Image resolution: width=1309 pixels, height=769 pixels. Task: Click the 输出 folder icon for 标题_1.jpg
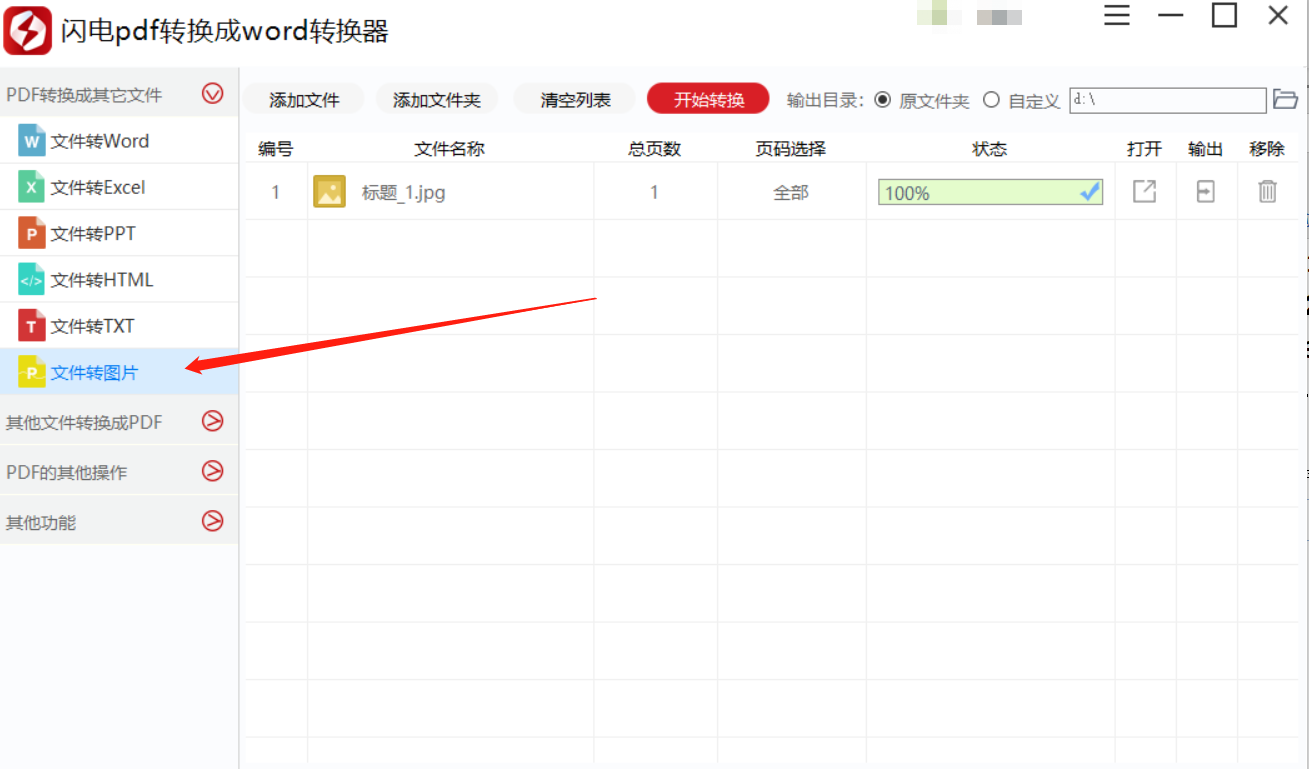point(1206,191)
